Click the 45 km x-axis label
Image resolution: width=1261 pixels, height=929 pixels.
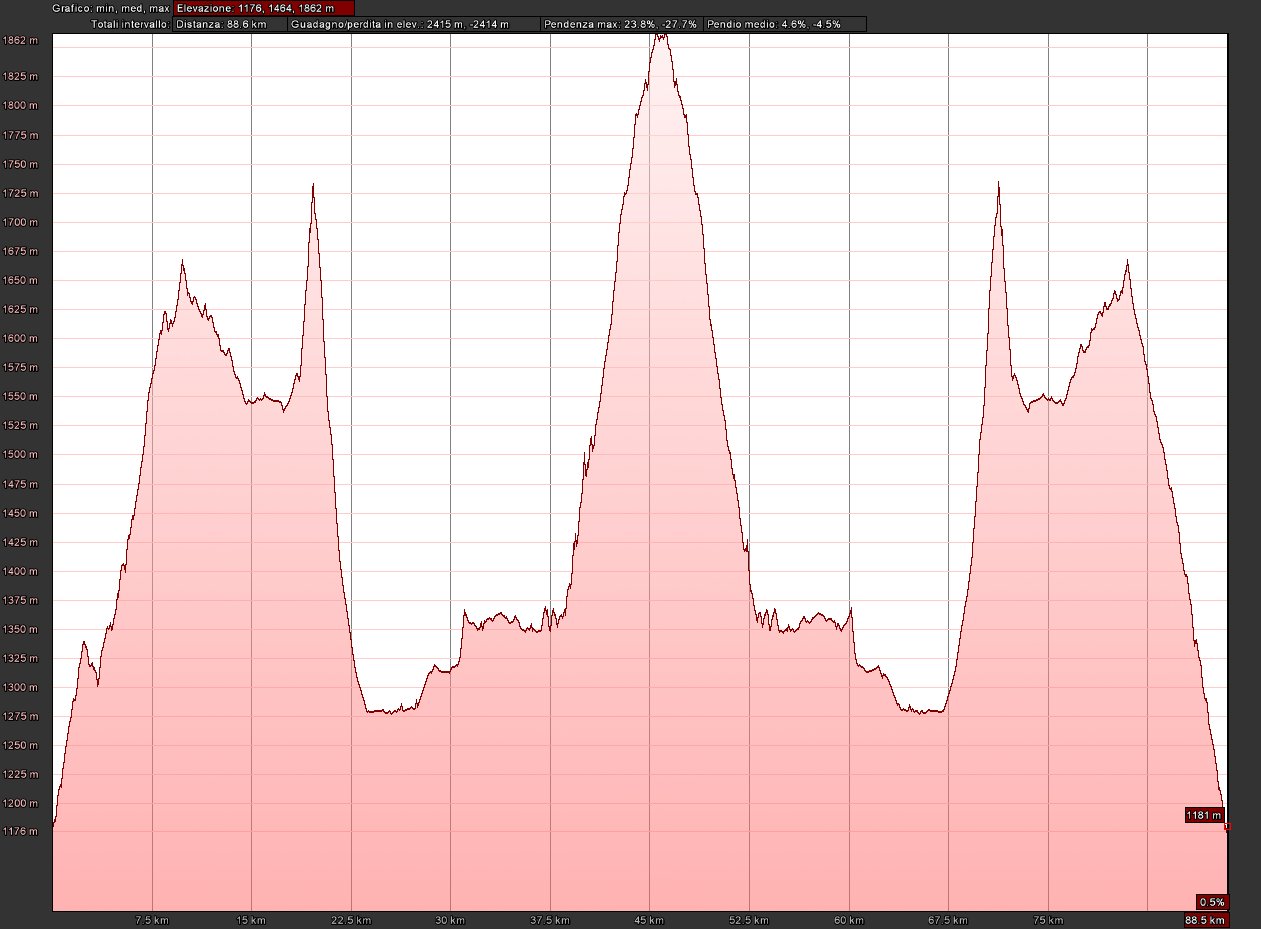point(650,920)
